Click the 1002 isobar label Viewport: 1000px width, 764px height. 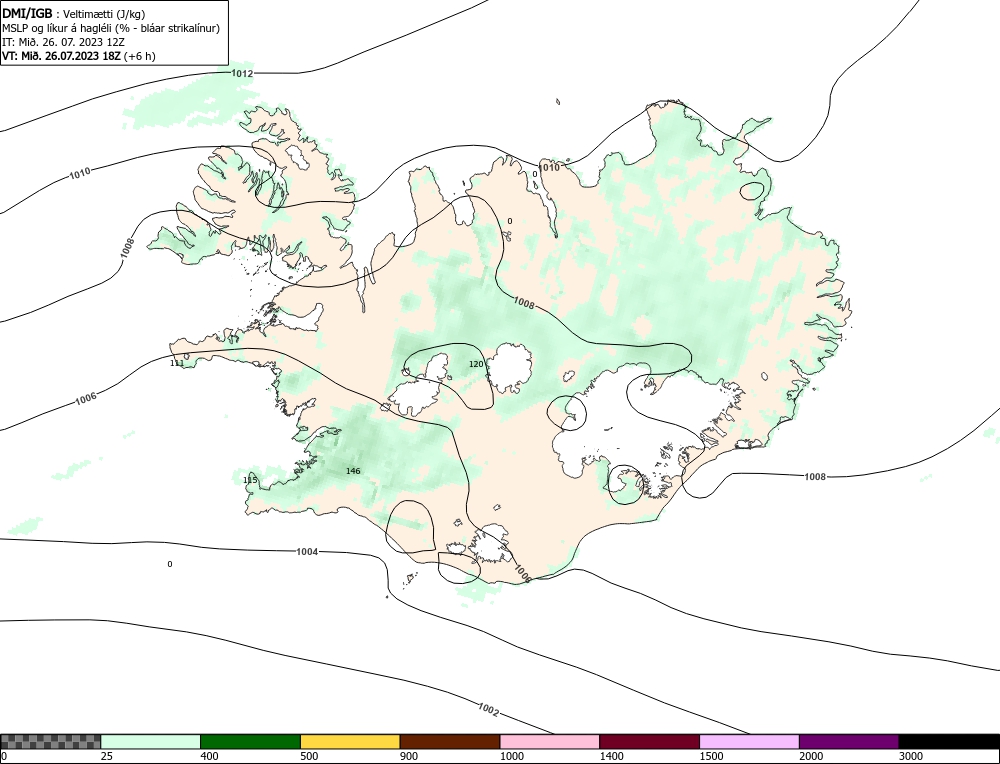[x=488, y=709]
